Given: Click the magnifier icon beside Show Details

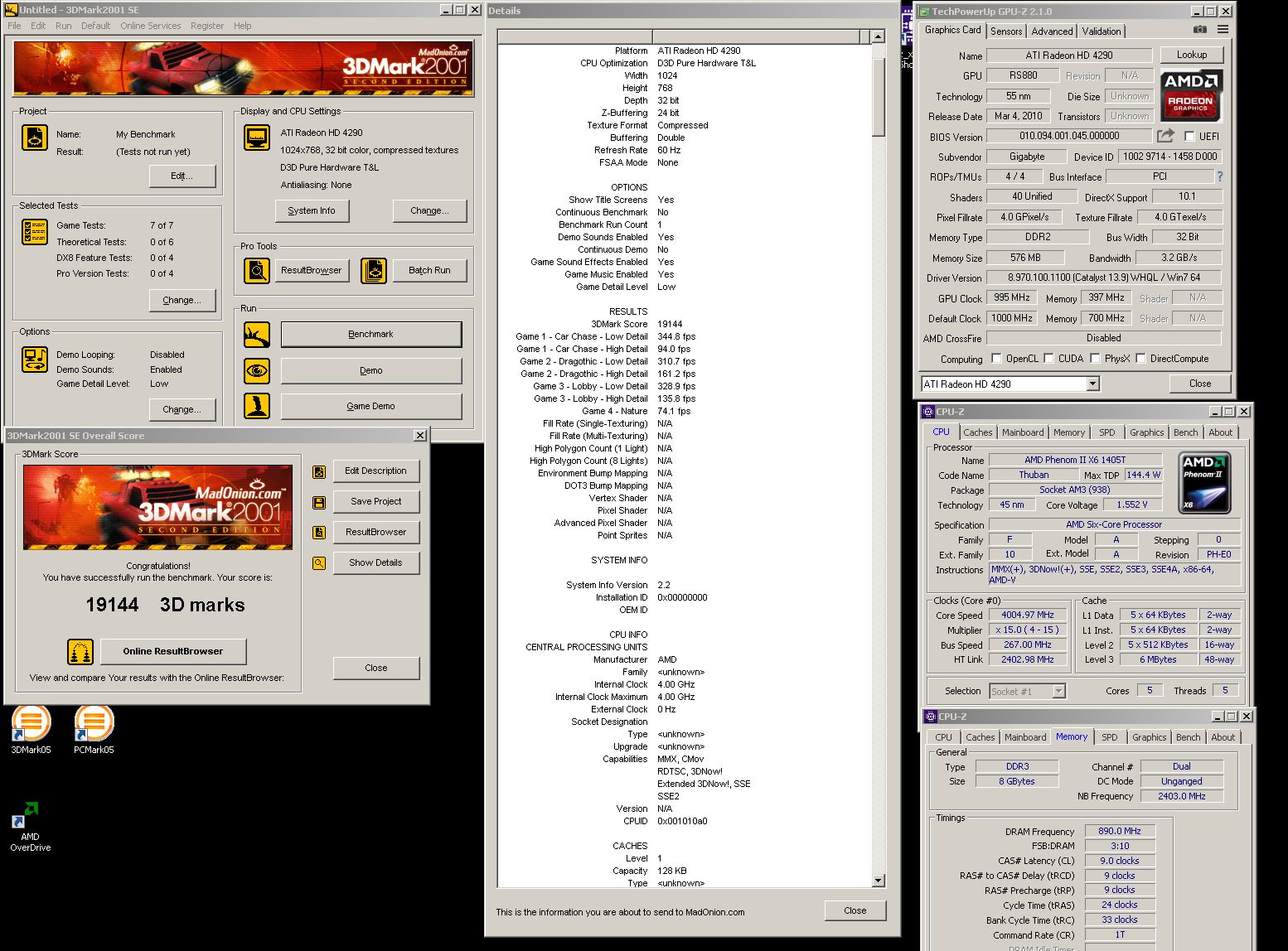Looking at the screenshot, I should click(318, 563).
